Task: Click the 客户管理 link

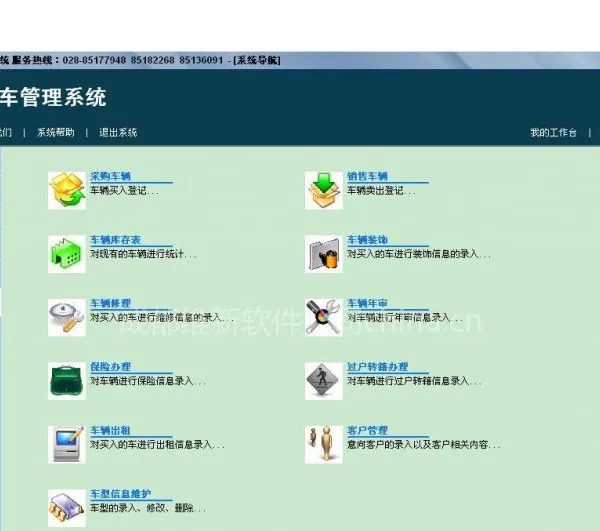Action: point(367,430)
